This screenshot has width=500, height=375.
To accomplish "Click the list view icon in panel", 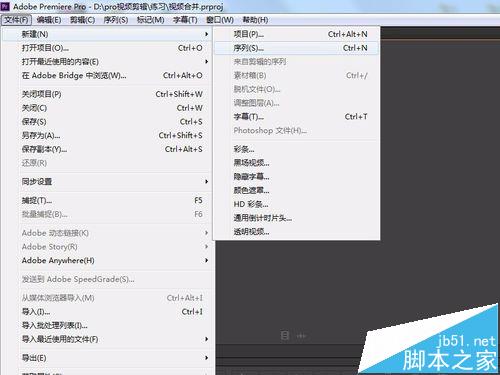I will point(285,336).
